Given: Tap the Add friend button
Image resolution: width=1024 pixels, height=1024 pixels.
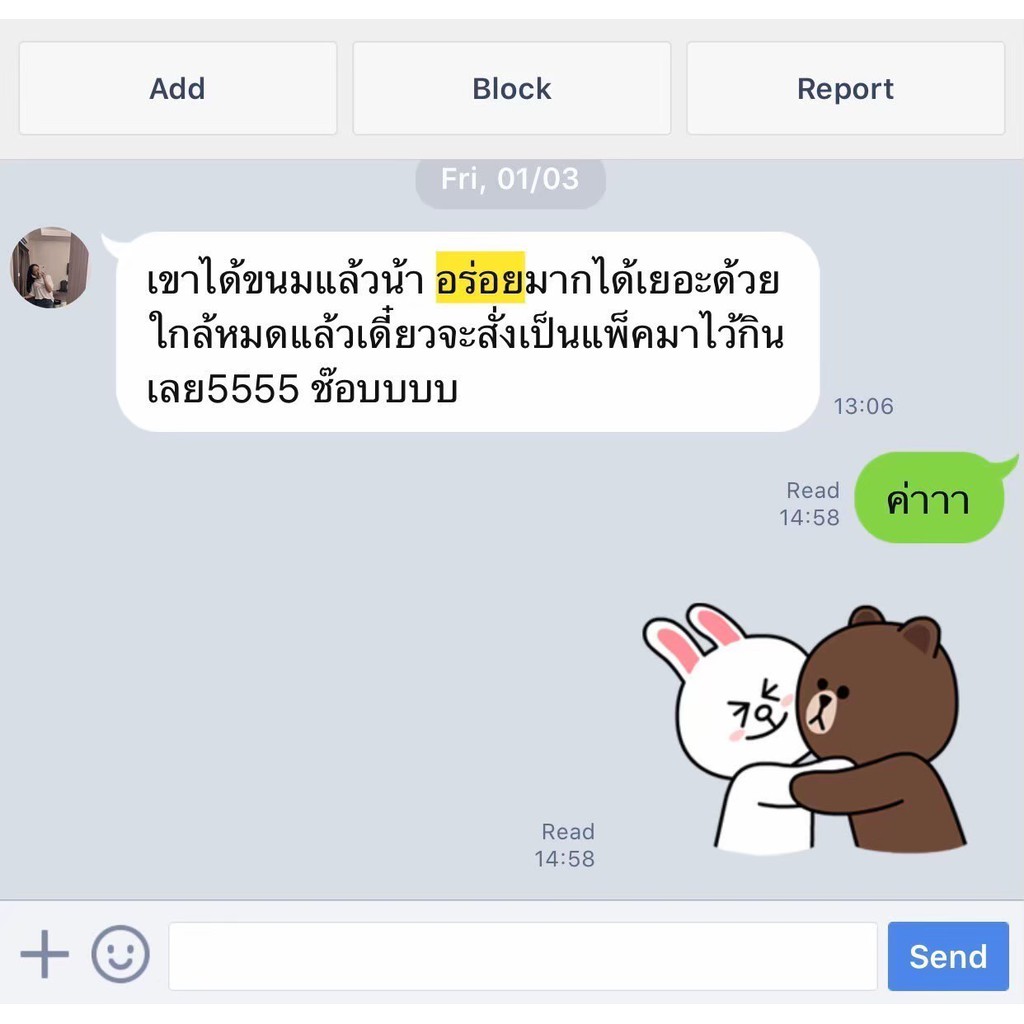Looking at the screenshot, I should click(x=178, y=88).
